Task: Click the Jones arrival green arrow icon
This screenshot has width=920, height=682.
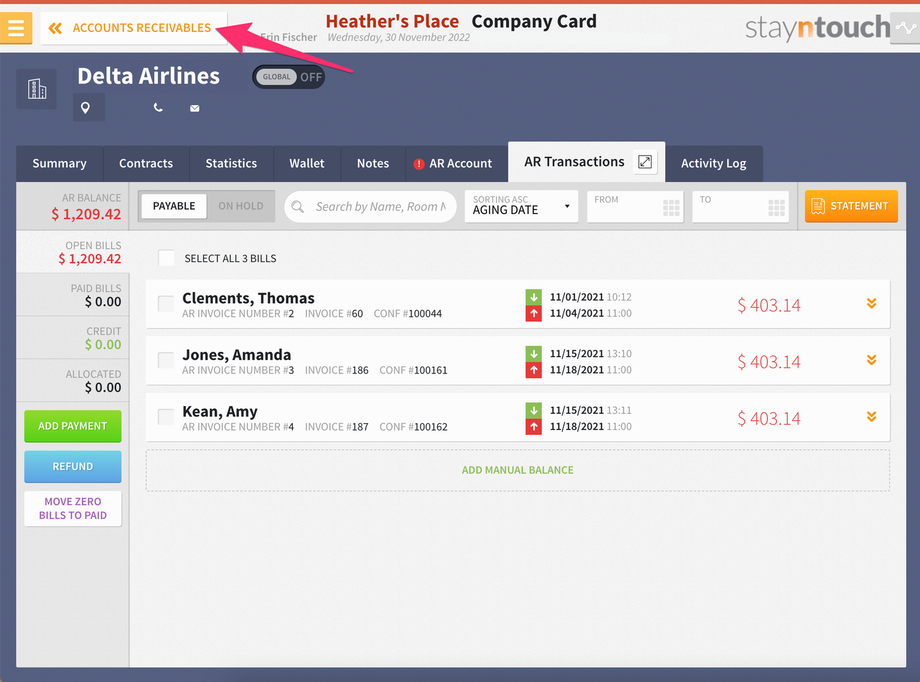Action: coord(533,353)
